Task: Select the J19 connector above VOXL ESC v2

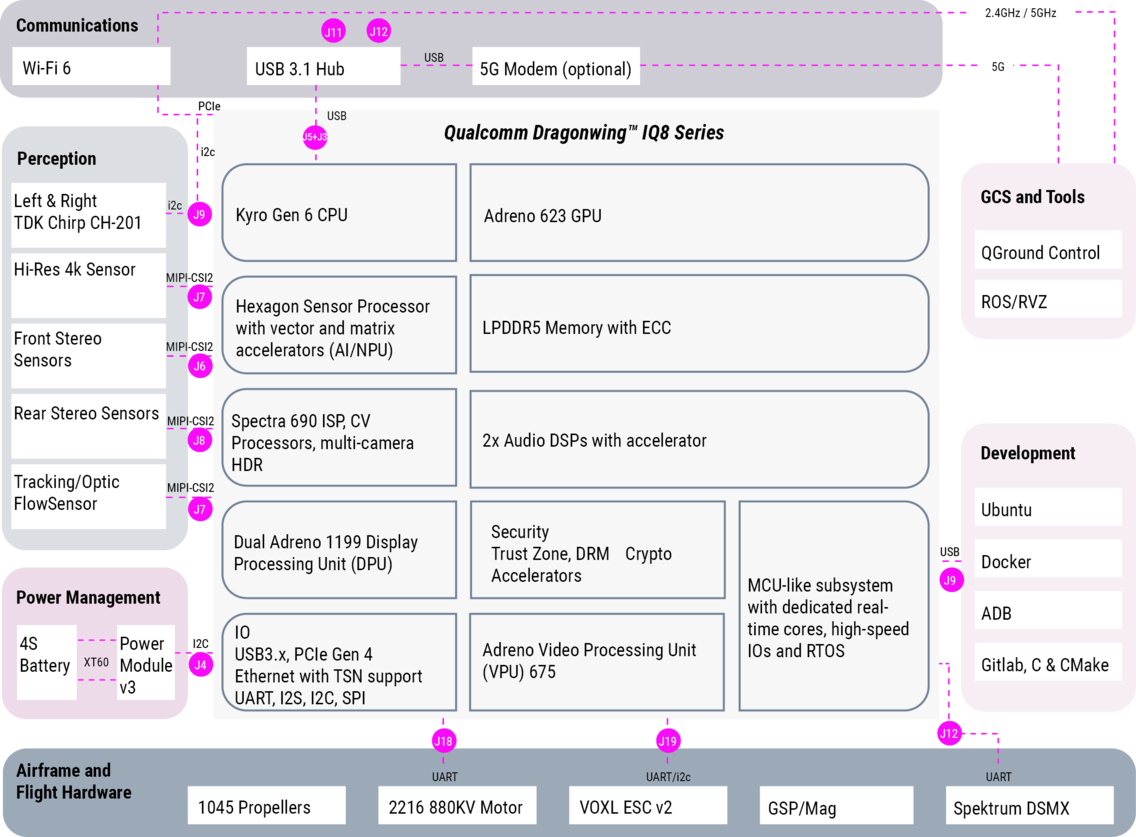Action: [668, 741]
